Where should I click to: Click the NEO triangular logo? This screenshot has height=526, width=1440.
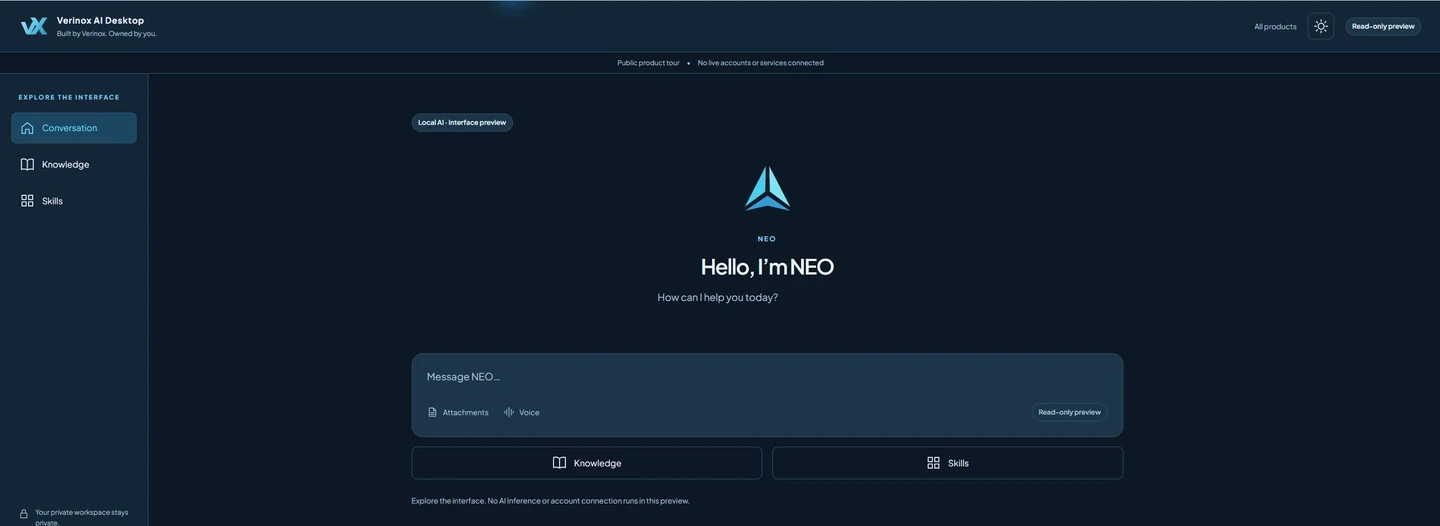pos(767,188)
